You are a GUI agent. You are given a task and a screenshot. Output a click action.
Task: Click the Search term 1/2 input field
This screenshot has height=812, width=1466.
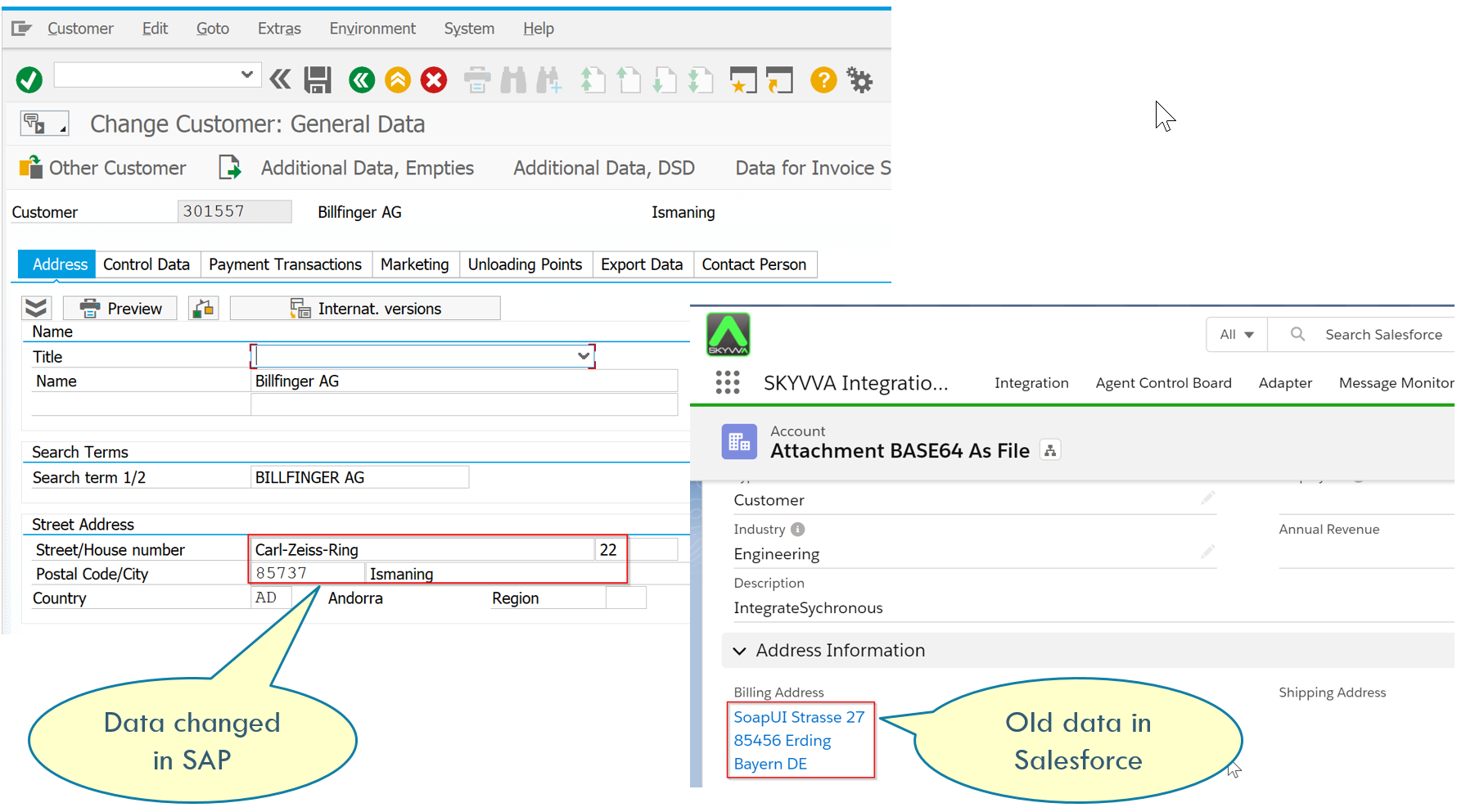[359, 476]
